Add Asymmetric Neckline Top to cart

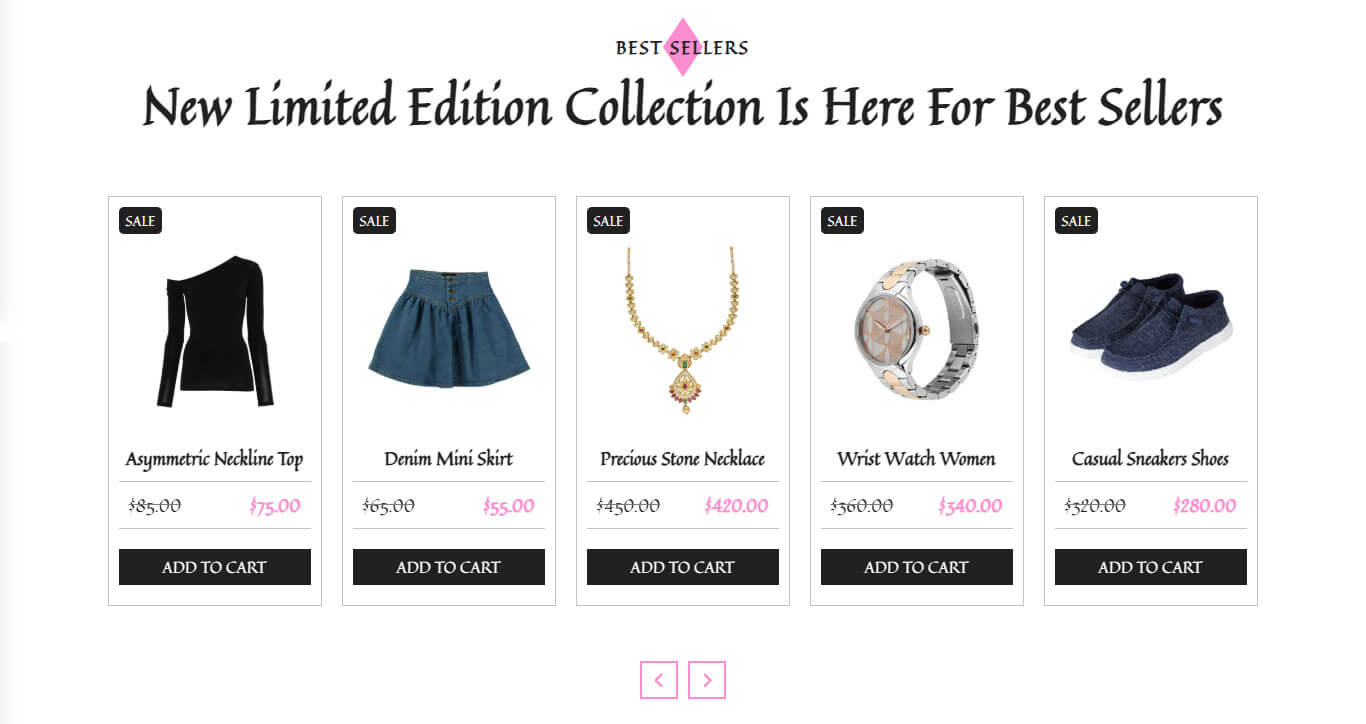tap(215, 567)
